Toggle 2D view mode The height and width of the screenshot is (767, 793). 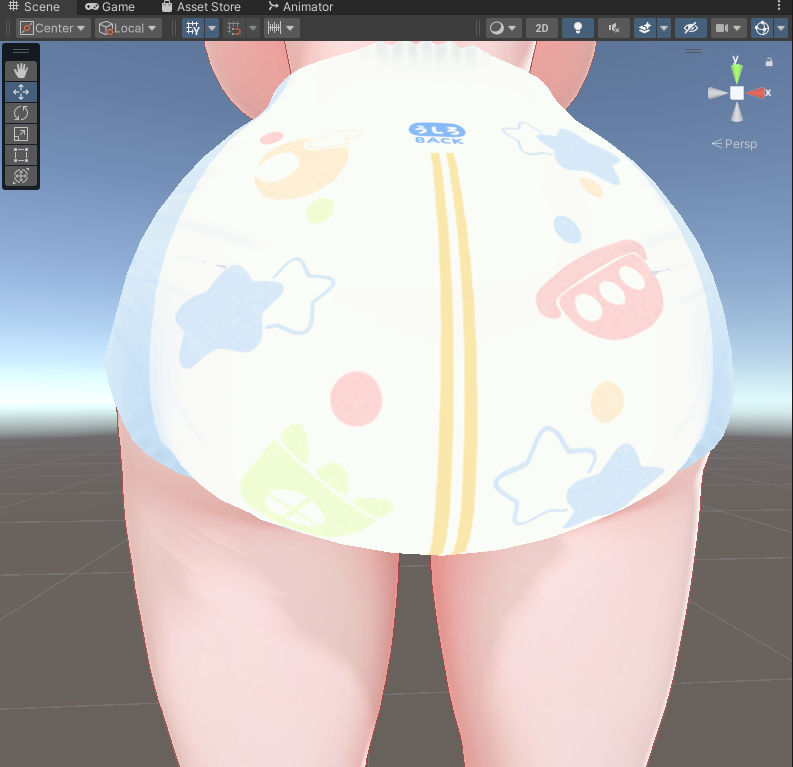click(542, 28)
